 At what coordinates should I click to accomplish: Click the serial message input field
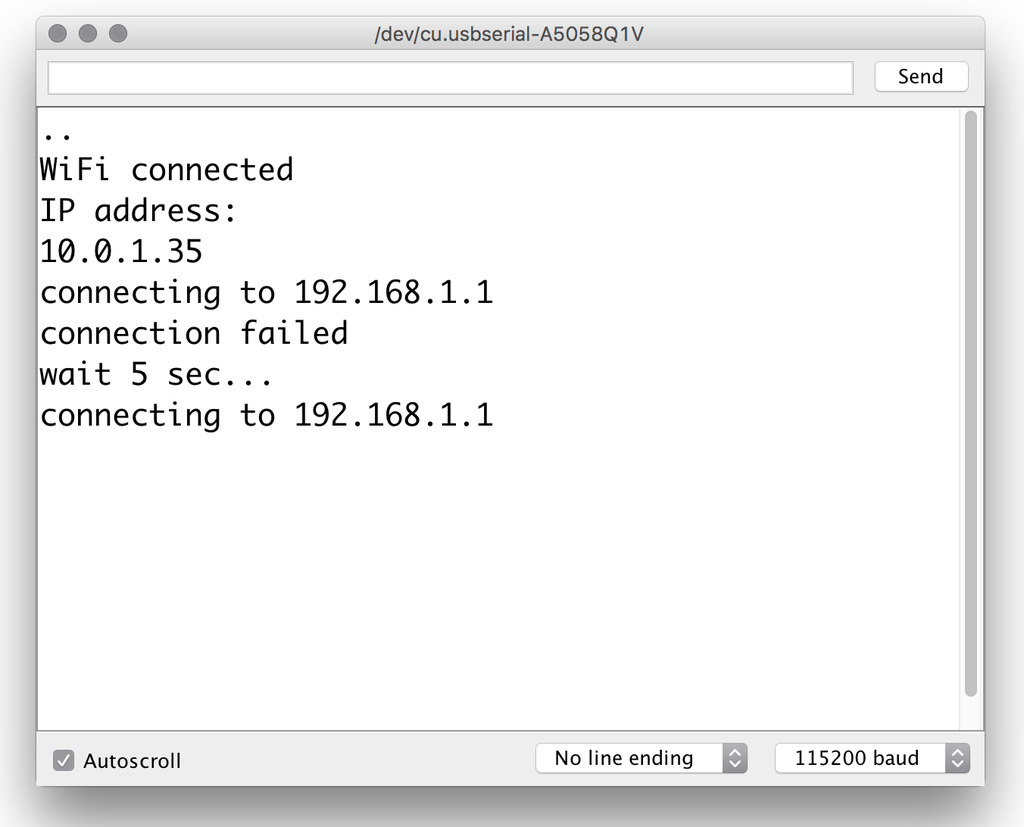pyautogui.click(x=450, y=77)
